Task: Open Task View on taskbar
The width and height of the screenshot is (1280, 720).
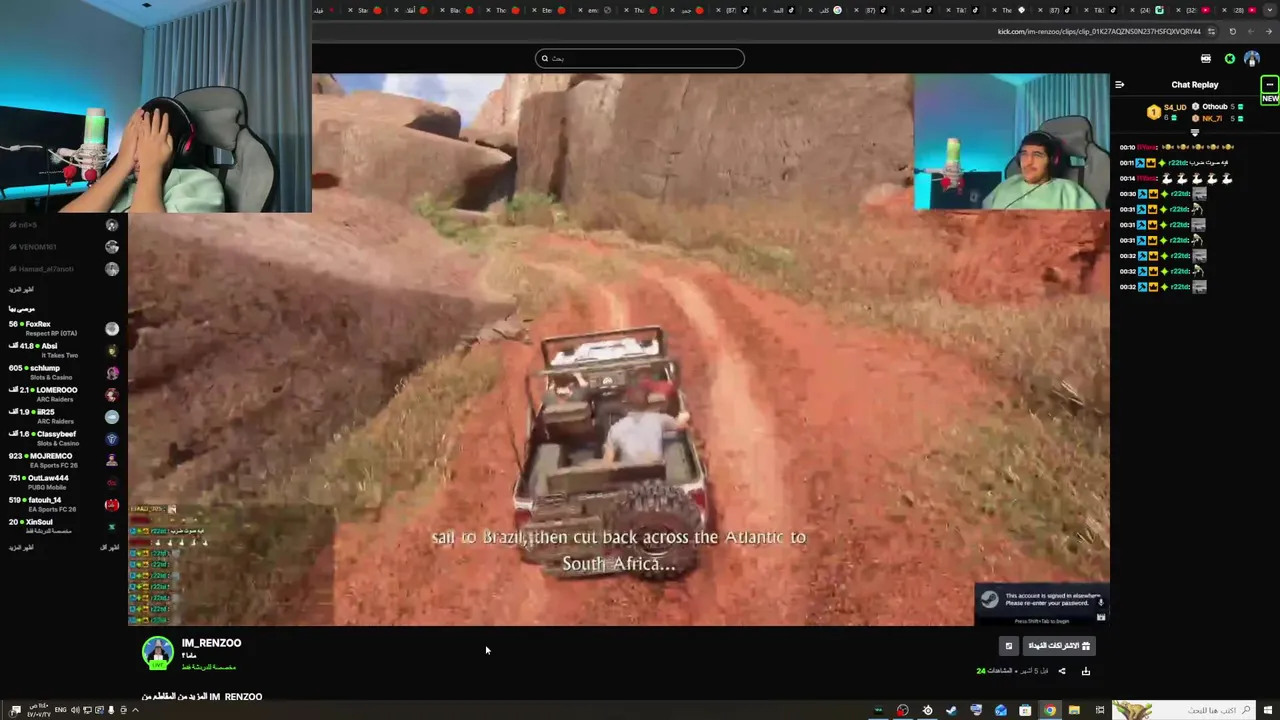Action: coord(1100,710)
